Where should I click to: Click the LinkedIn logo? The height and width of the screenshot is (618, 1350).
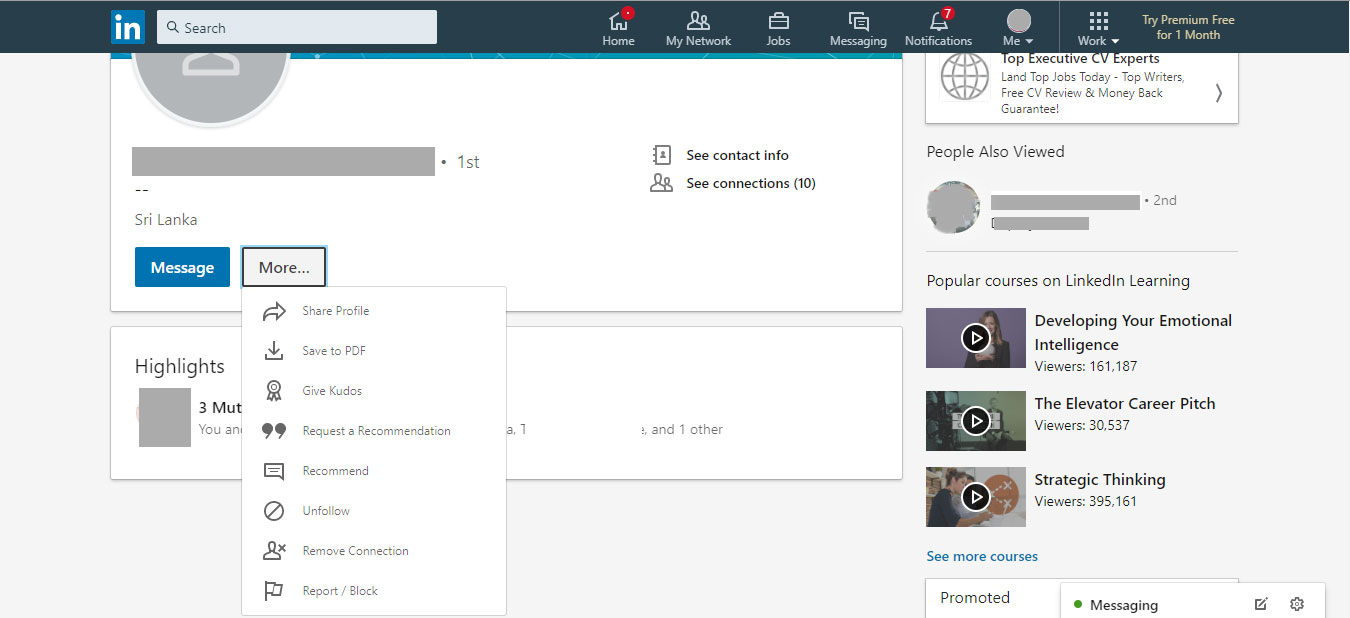[x=128, y=26]
